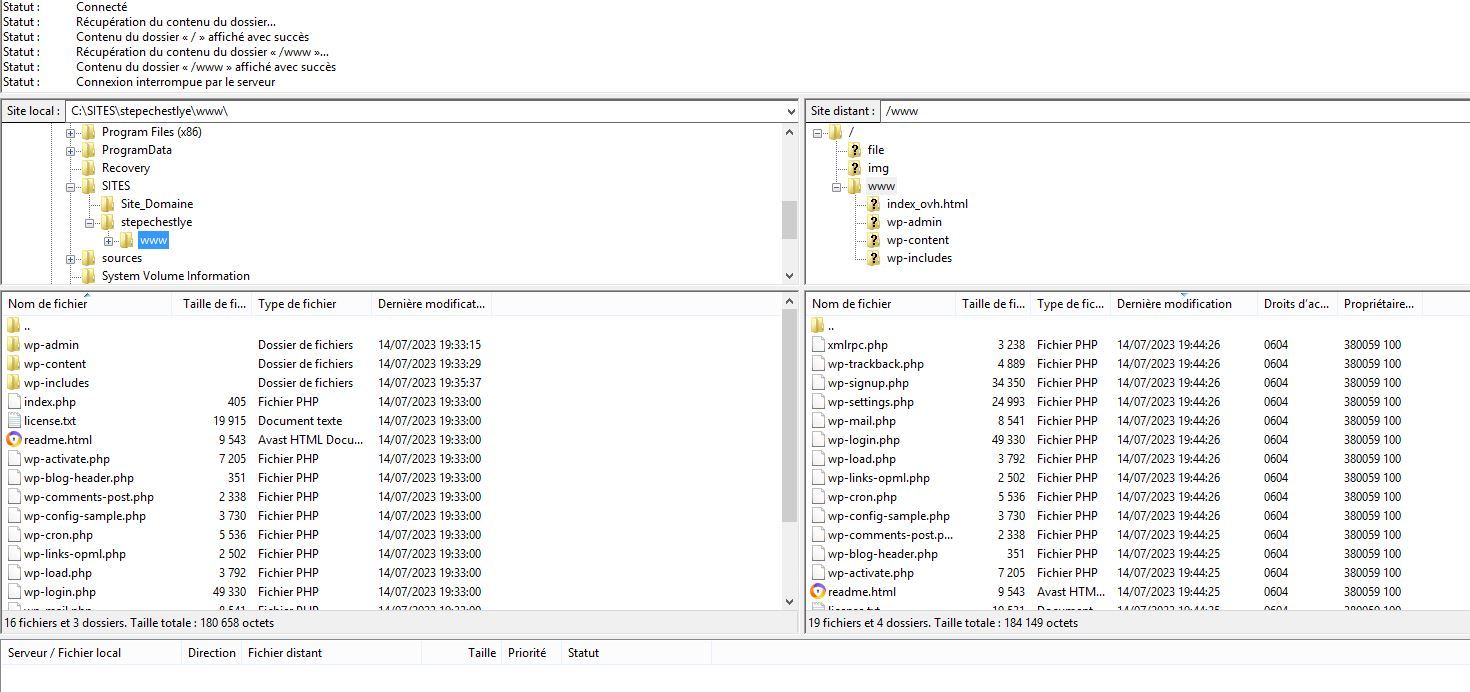Expand the local www folder node
1470x692 pixels.
pos(109,241)
